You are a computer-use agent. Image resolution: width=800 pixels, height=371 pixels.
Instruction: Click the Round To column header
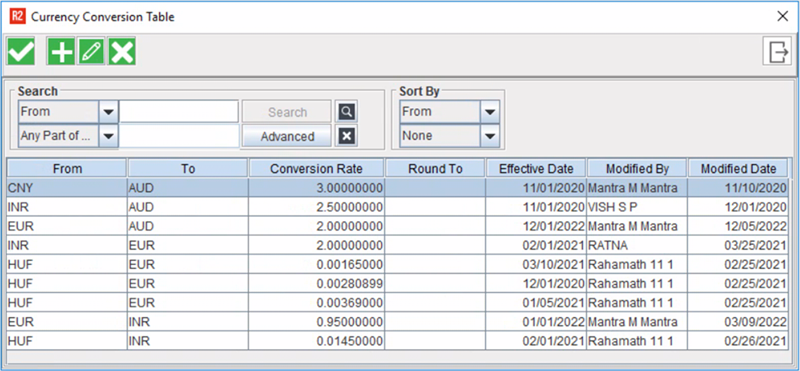tap(435, 168)
